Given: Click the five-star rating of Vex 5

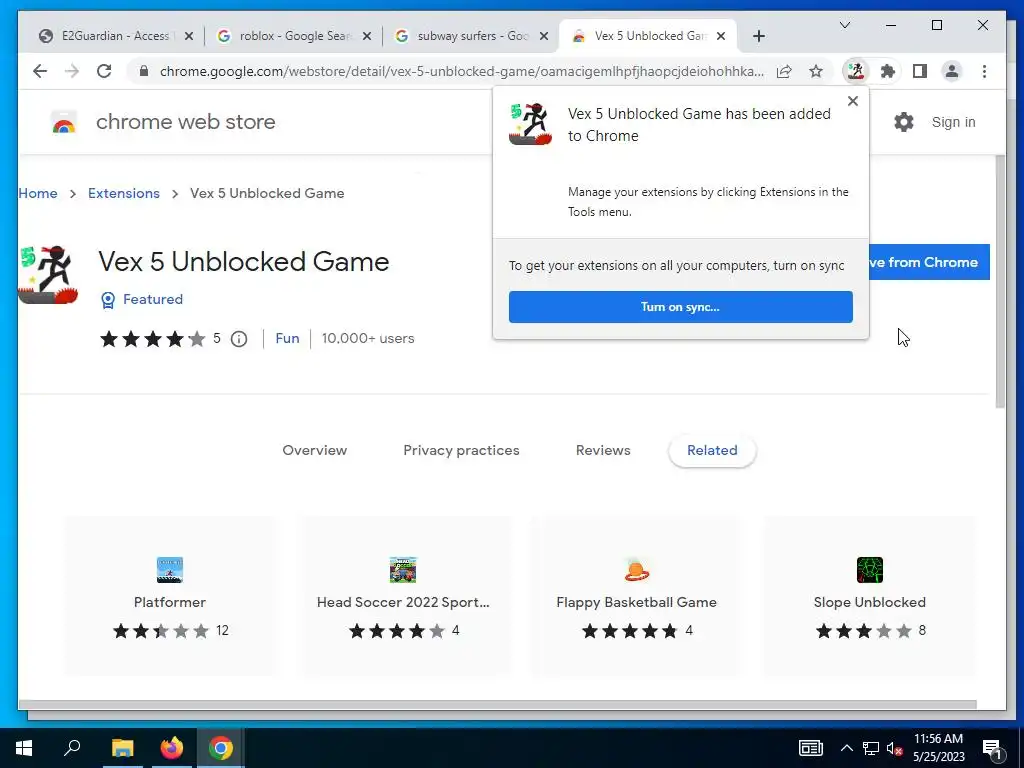Looking at the screenshot, I should tap(152, 339).
